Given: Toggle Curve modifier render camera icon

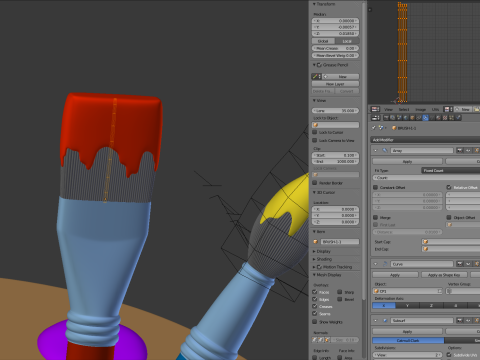Looking at the screenshot, I should (x=460, y=264).
